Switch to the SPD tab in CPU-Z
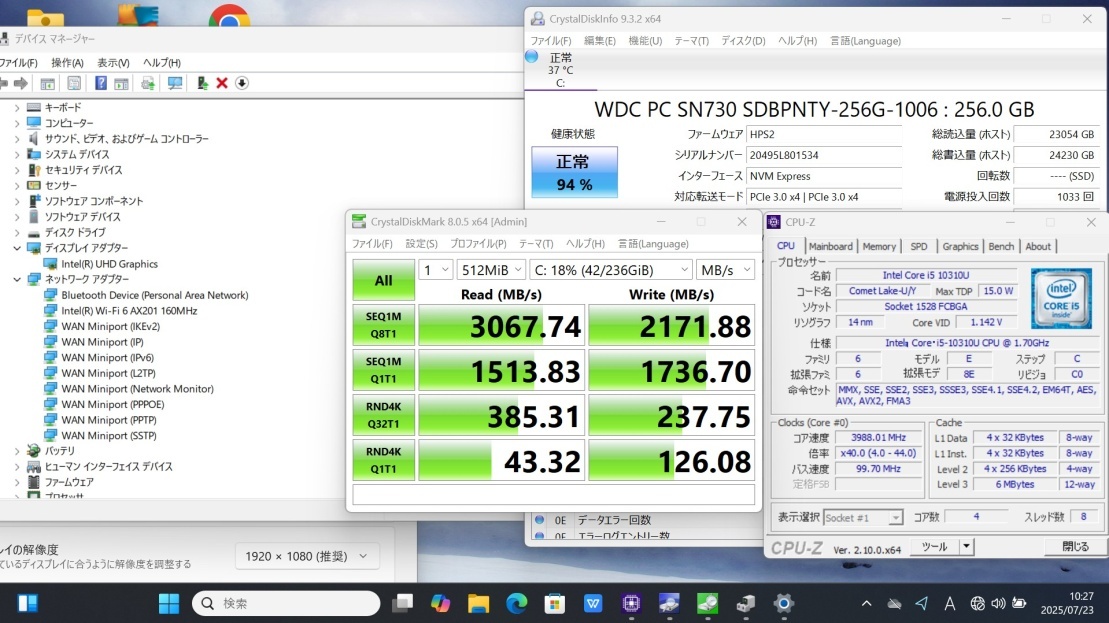Screen dimensions: 1109x623 [919, 246]
